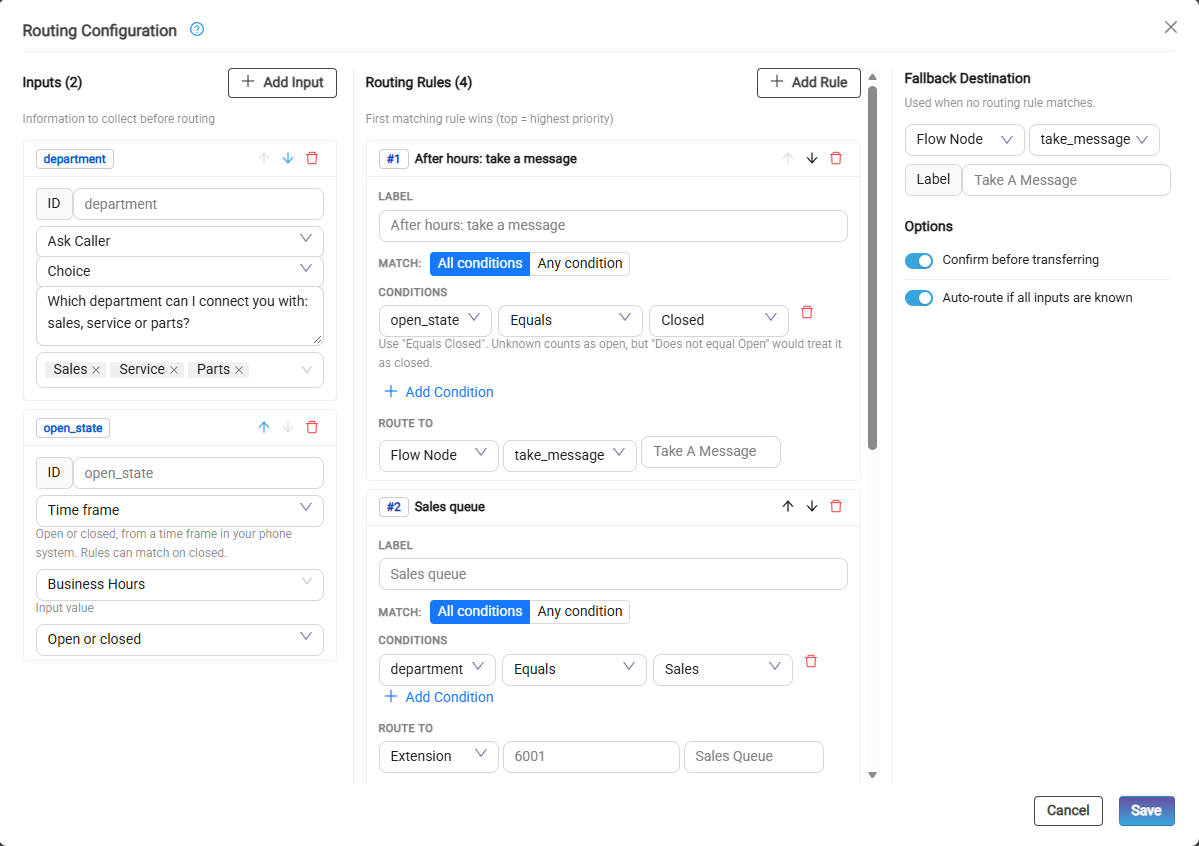Move Sales queue rule down
The width and height of the screenshot is (1199, 846).
(x=812, y=506)
